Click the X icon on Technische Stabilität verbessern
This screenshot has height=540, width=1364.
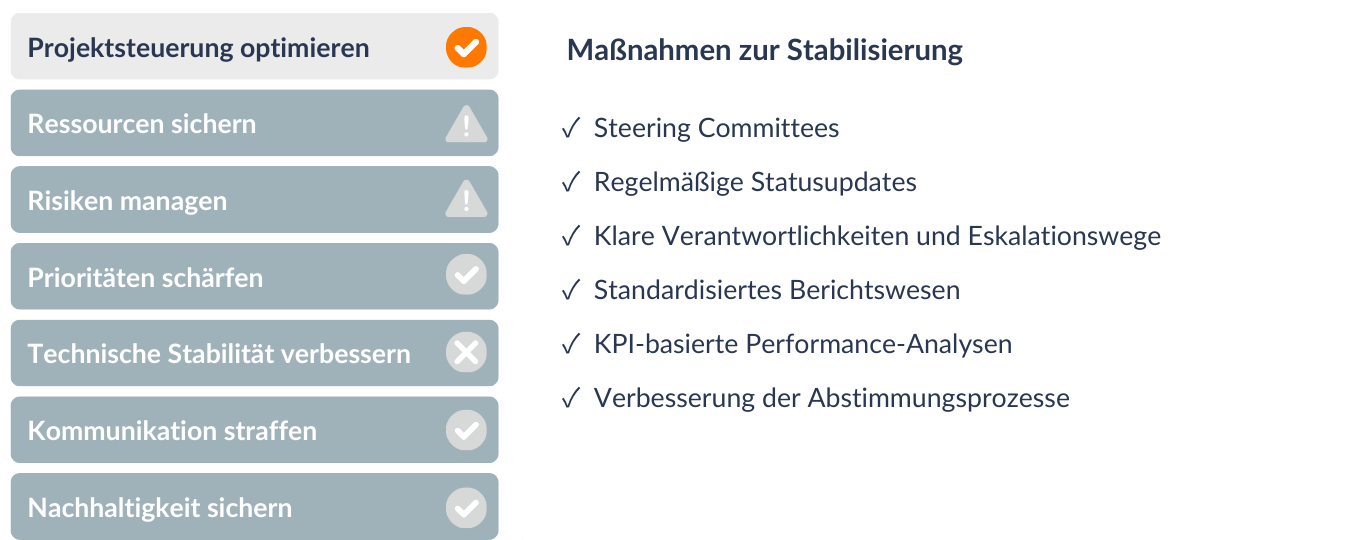pos(466,353)
